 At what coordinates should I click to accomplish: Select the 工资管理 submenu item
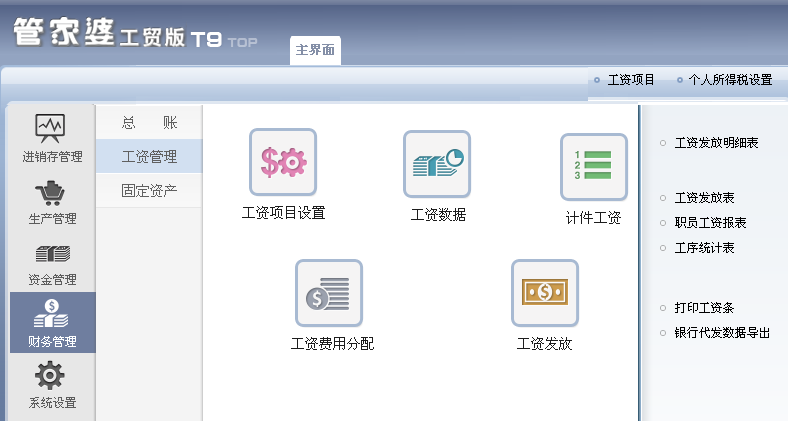(x=149, y=157)
